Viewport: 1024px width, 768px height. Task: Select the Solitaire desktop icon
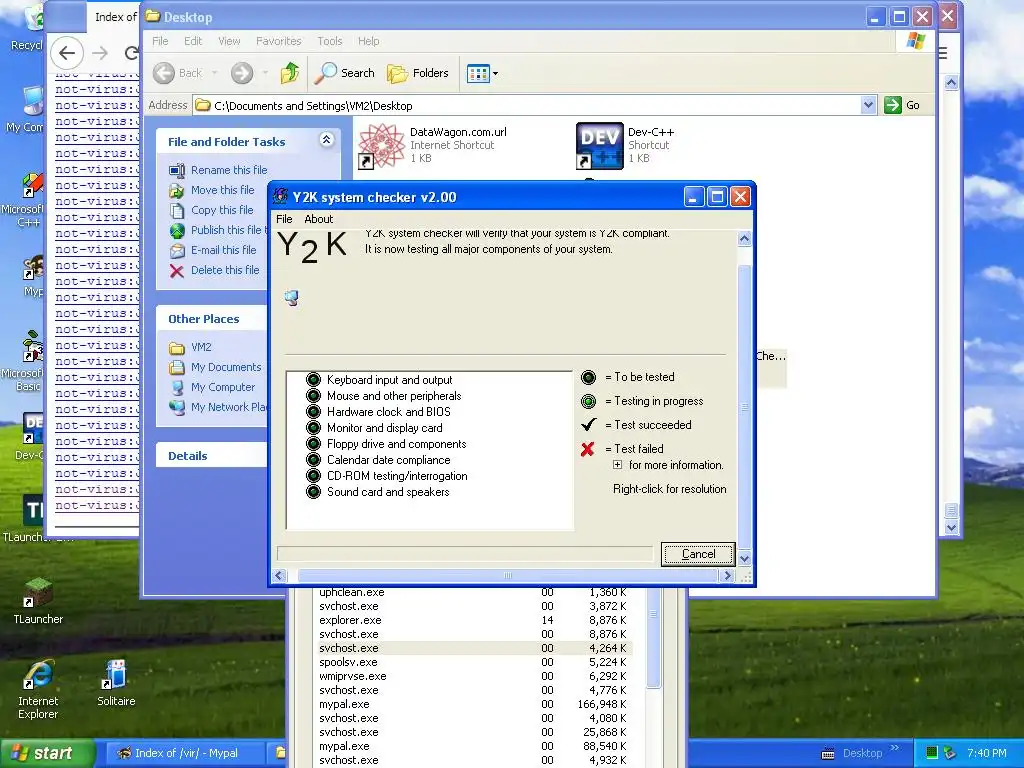(x=116, y=683)
